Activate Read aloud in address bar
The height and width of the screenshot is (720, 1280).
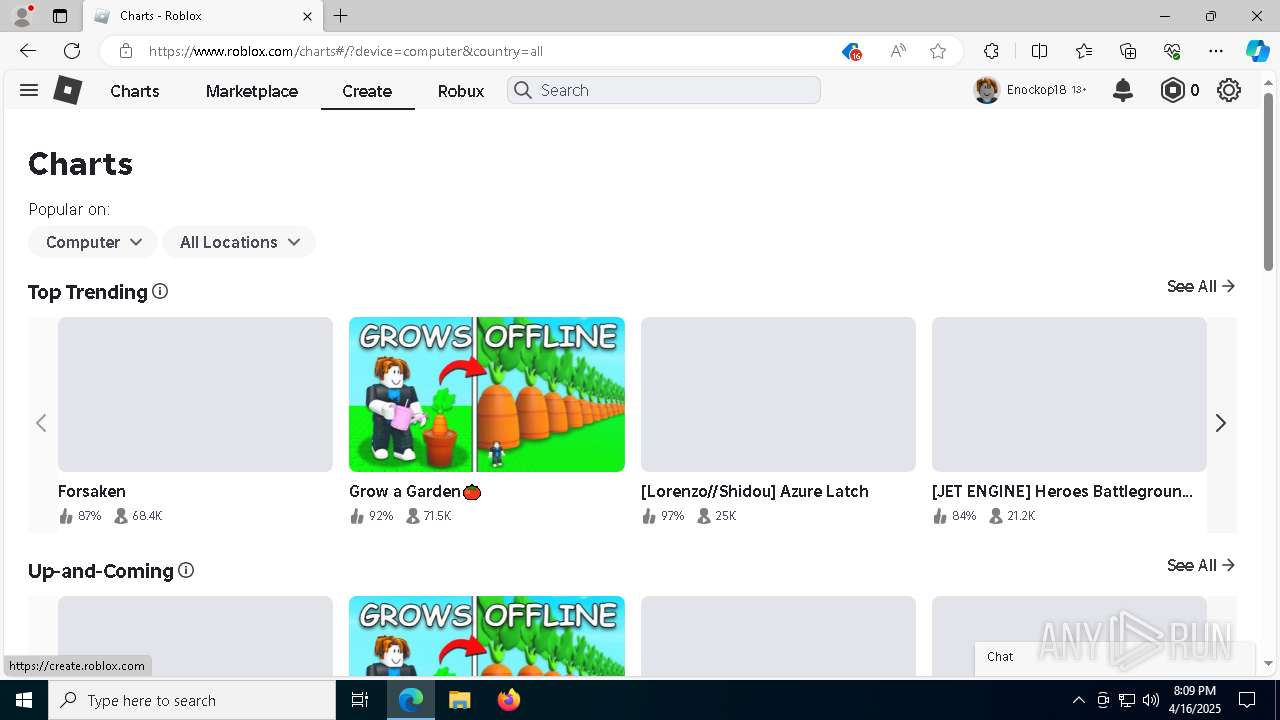point(898,51)
